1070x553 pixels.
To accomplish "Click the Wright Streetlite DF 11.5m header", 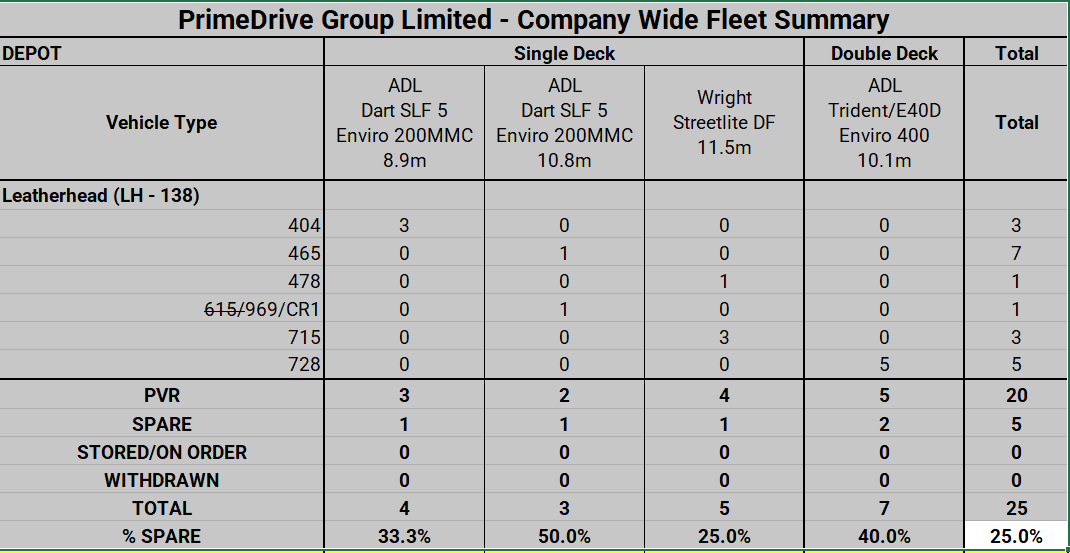I will coord(724,123).
